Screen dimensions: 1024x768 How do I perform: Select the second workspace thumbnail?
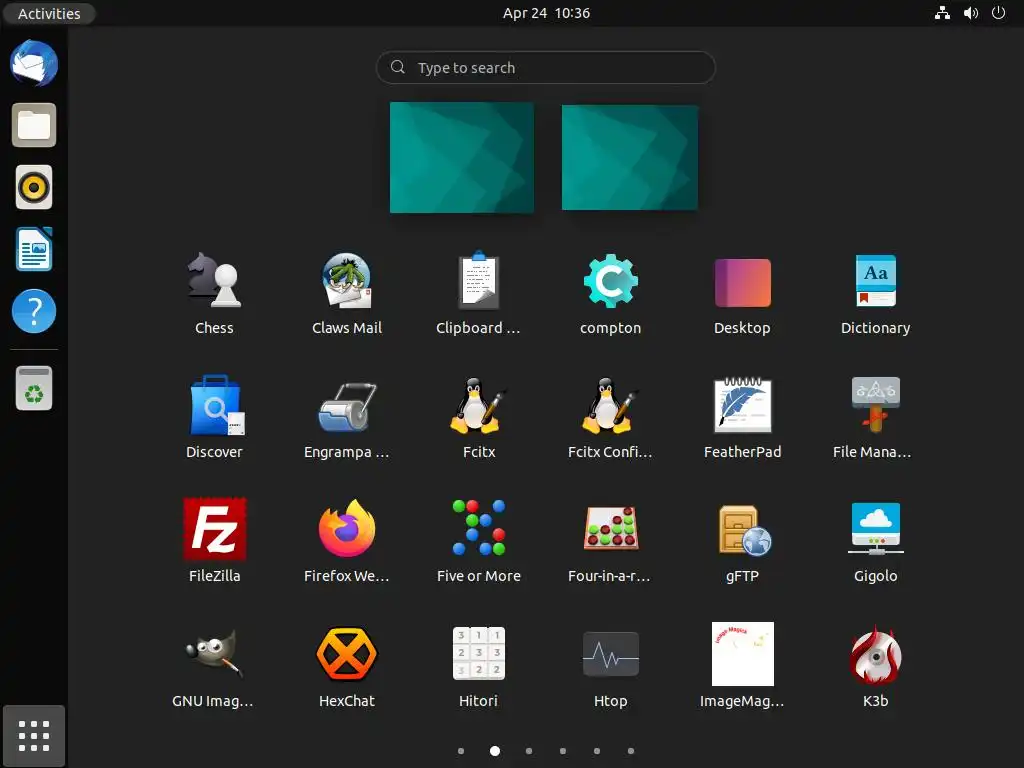pos(630,157)
